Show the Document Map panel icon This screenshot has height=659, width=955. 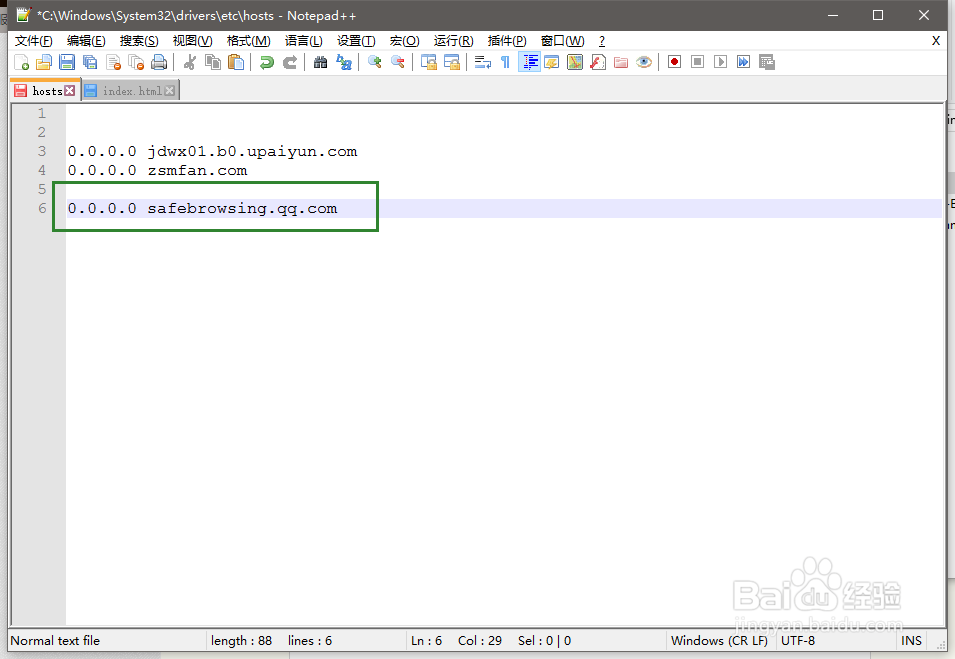point(575,62)
